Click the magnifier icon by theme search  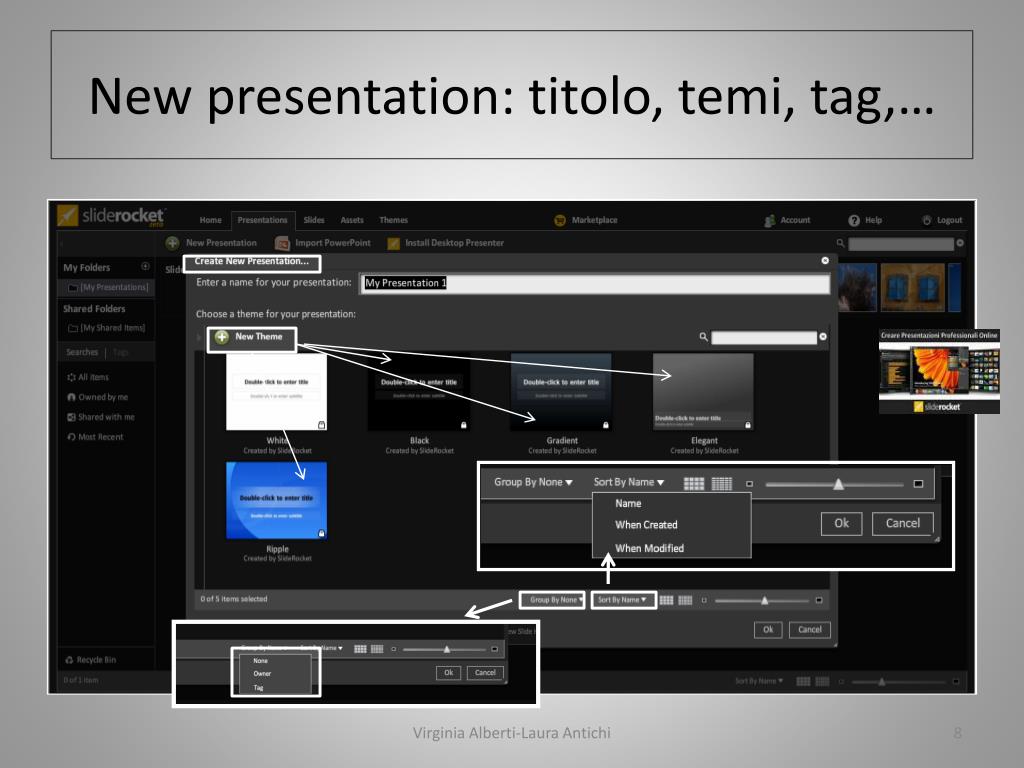tap(703, 337)
